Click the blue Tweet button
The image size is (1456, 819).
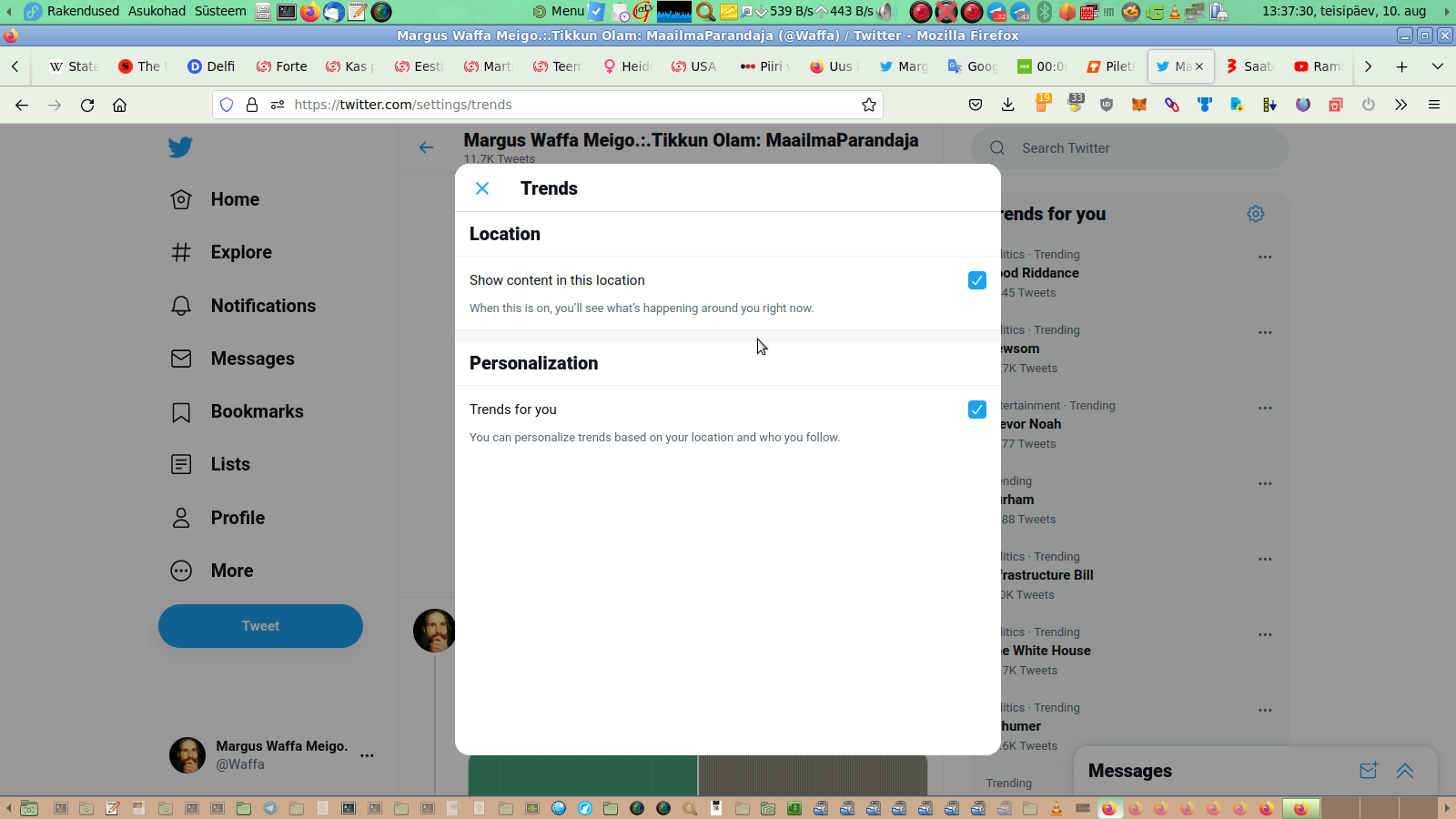tap(260, 626)
